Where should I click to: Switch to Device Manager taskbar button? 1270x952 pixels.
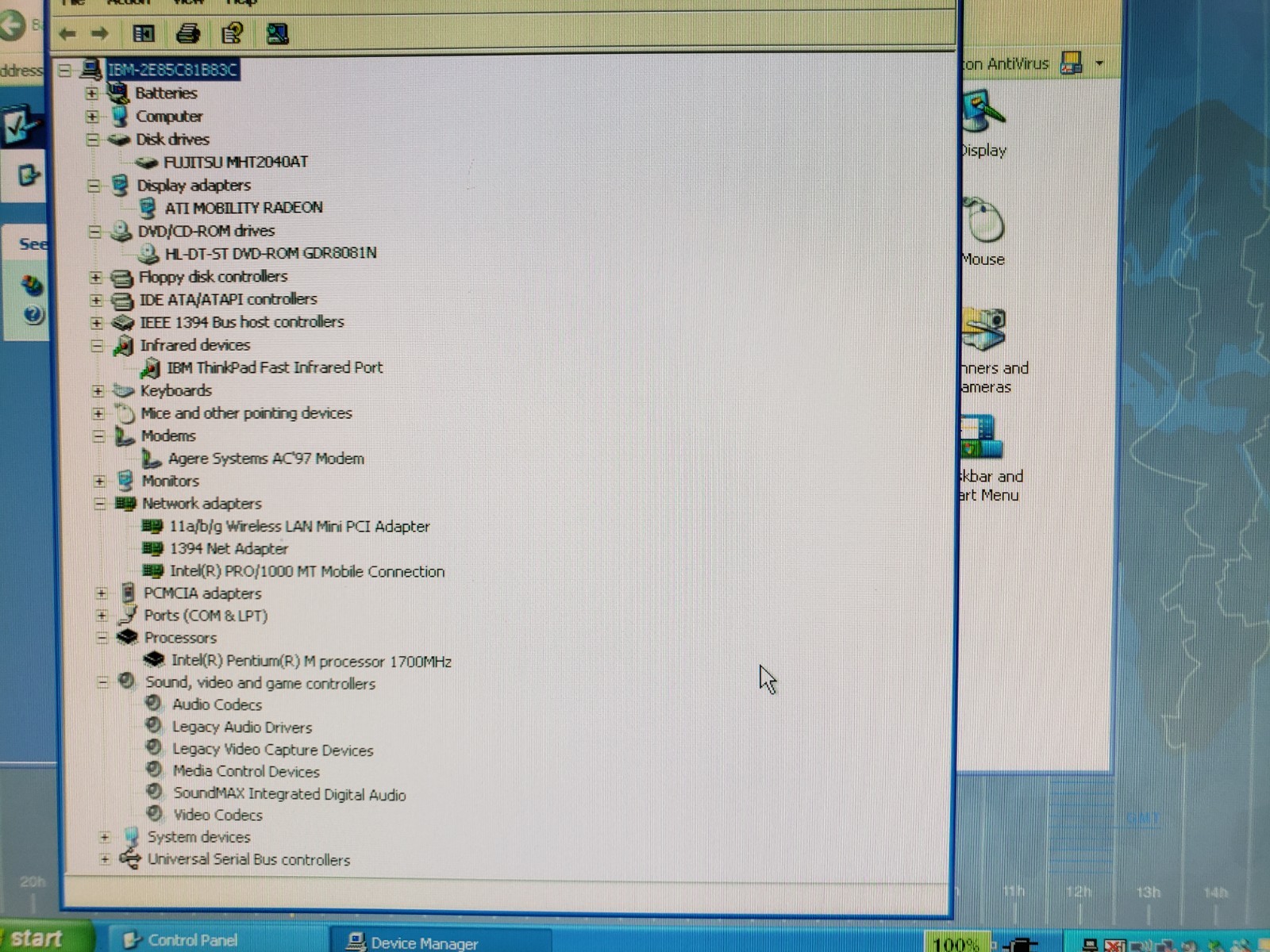point(440,942)
